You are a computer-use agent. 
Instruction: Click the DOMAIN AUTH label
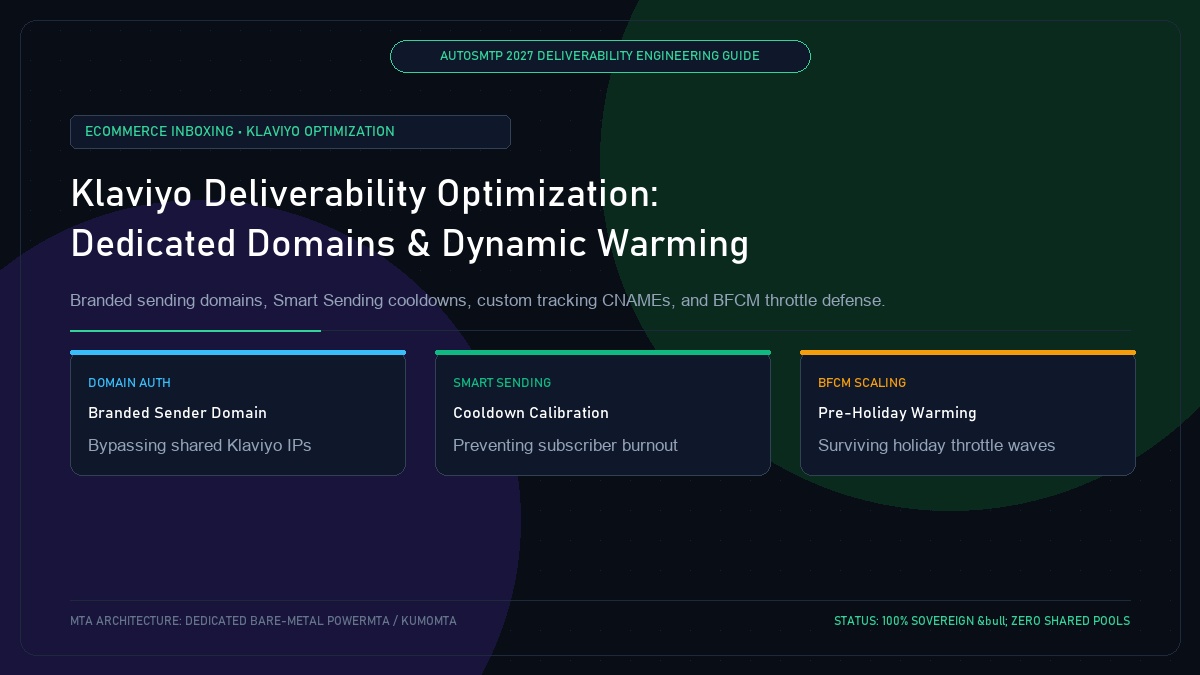tap(129, 383)
